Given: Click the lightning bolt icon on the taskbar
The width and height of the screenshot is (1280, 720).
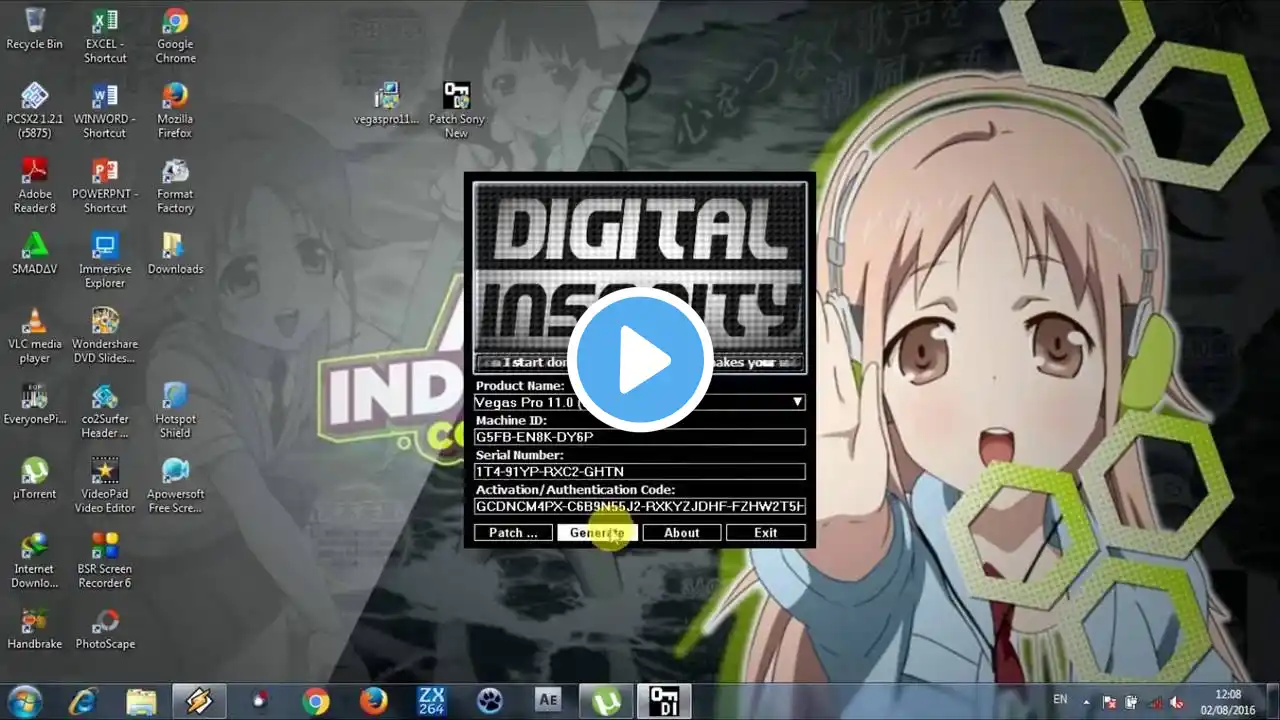Looking at the screenshot, I should 199,701.
